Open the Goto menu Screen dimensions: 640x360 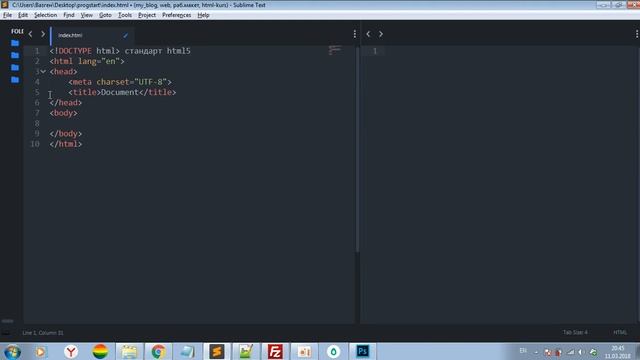[105, 15]
